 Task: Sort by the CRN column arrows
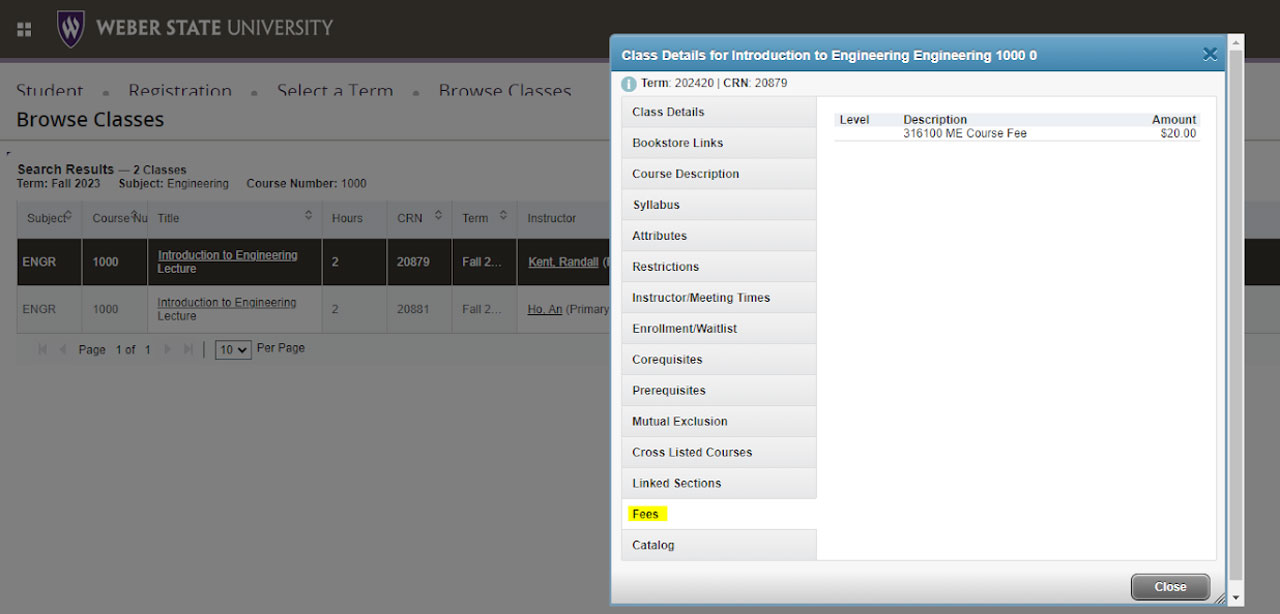[438, 216]
